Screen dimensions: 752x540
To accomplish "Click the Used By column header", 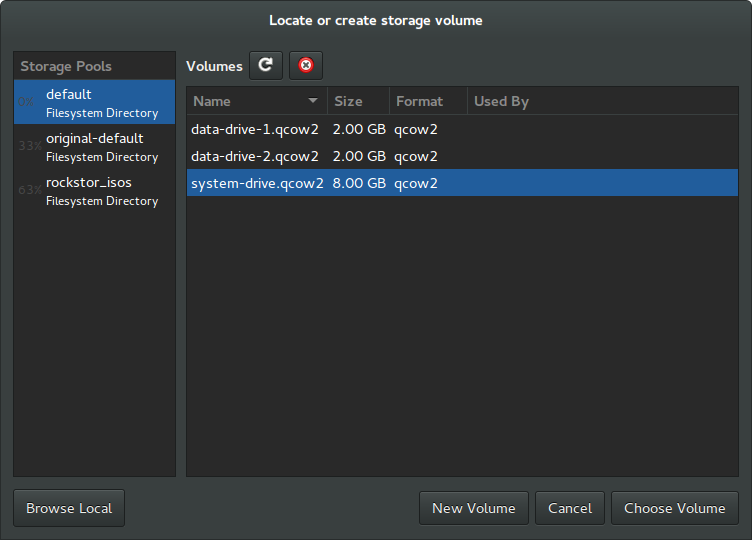I will pyautogui.click(x=603, y=101).
